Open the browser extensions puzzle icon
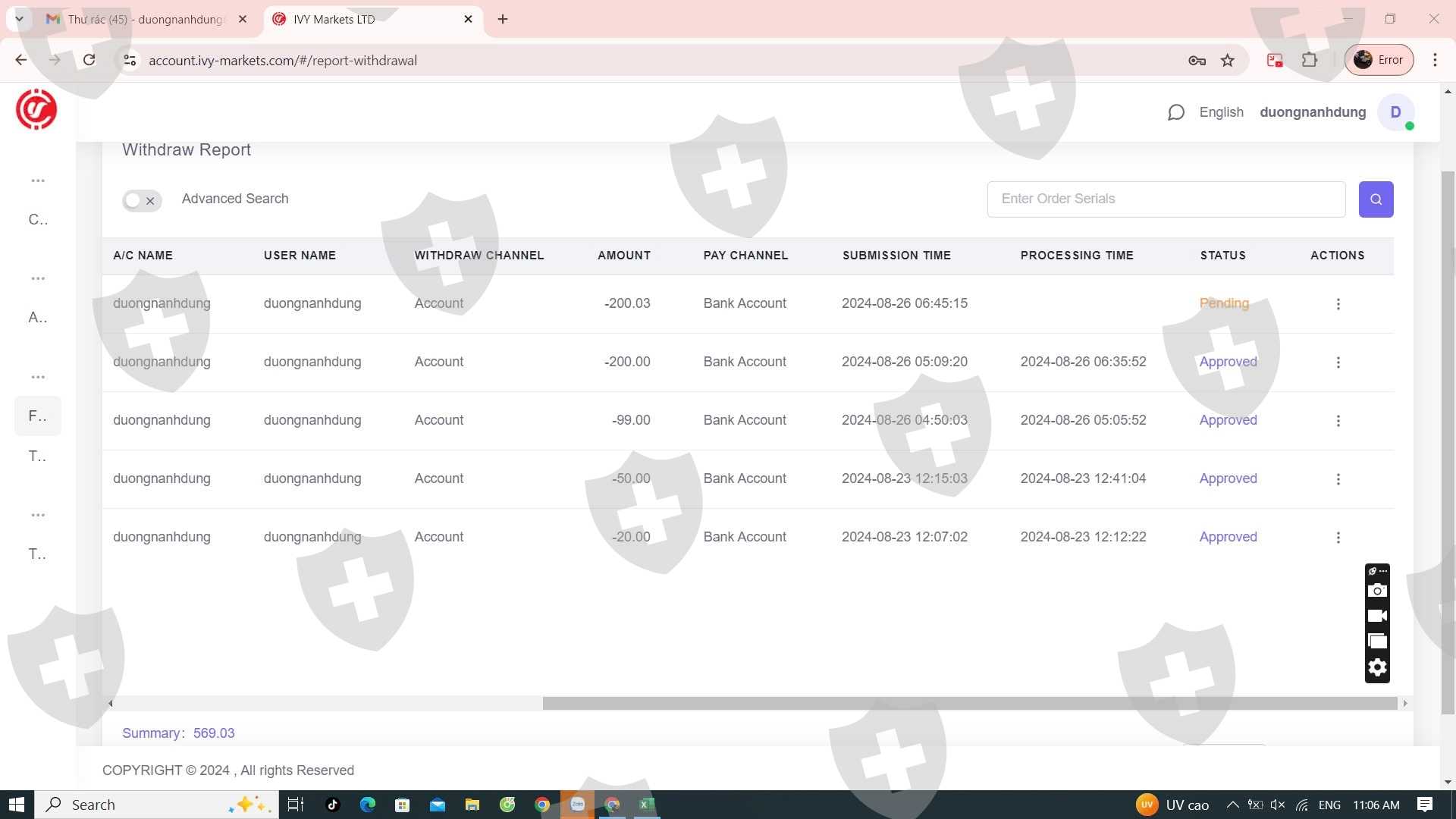The image size is (1456, 819). pyautogui.click(x=1310, y=61)
